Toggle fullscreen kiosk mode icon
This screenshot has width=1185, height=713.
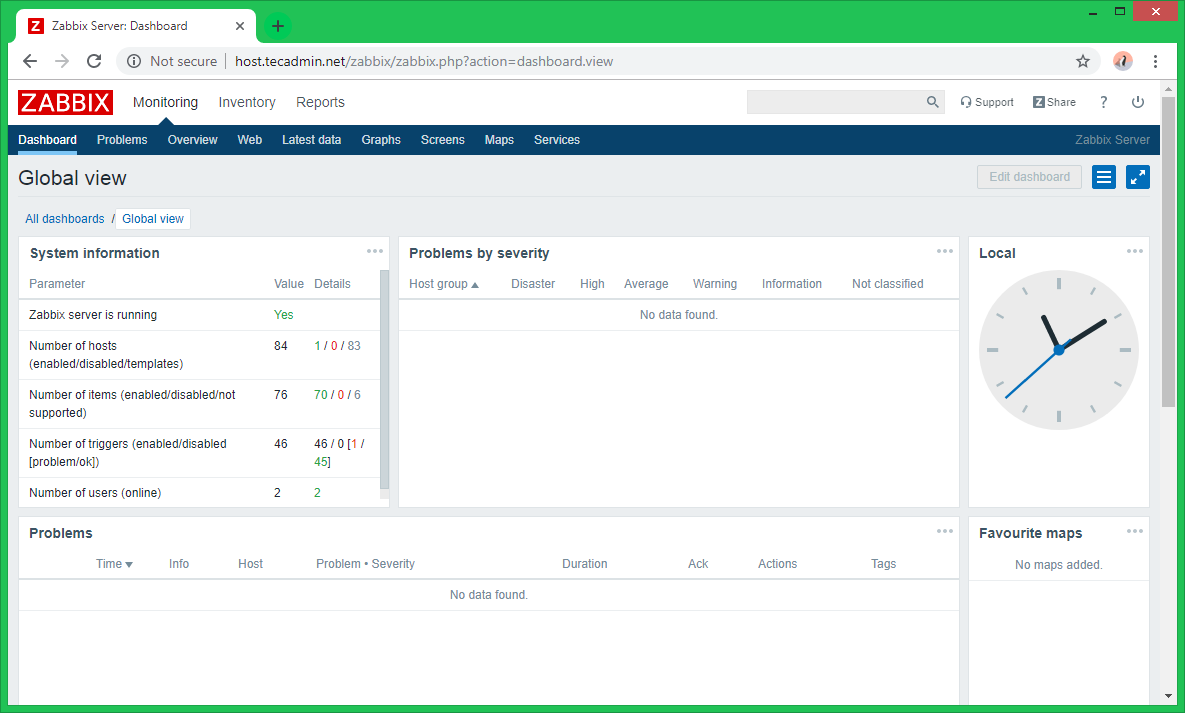[x=1138, y=177]
